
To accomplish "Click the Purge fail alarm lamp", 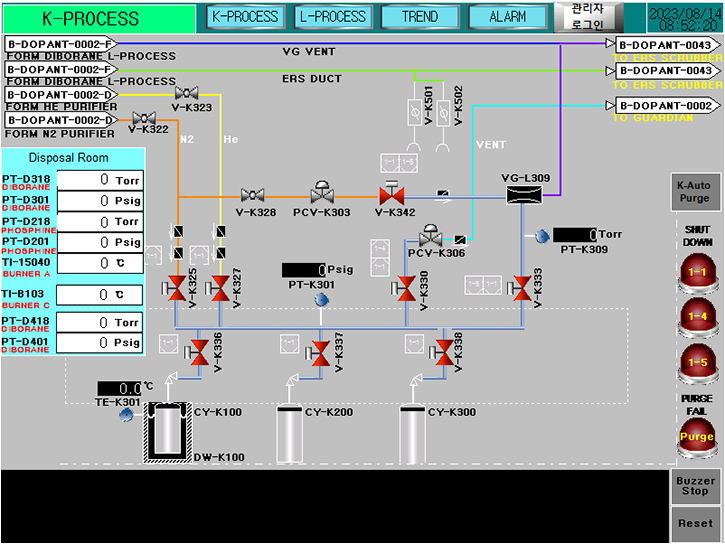I will coord(697,438).
